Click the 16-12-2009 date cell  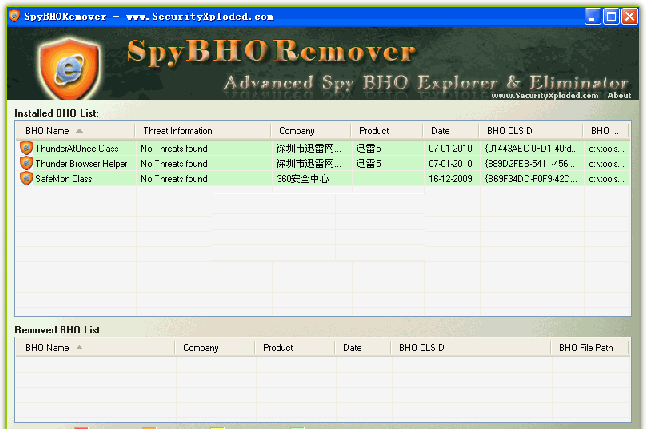coord(450,179)
